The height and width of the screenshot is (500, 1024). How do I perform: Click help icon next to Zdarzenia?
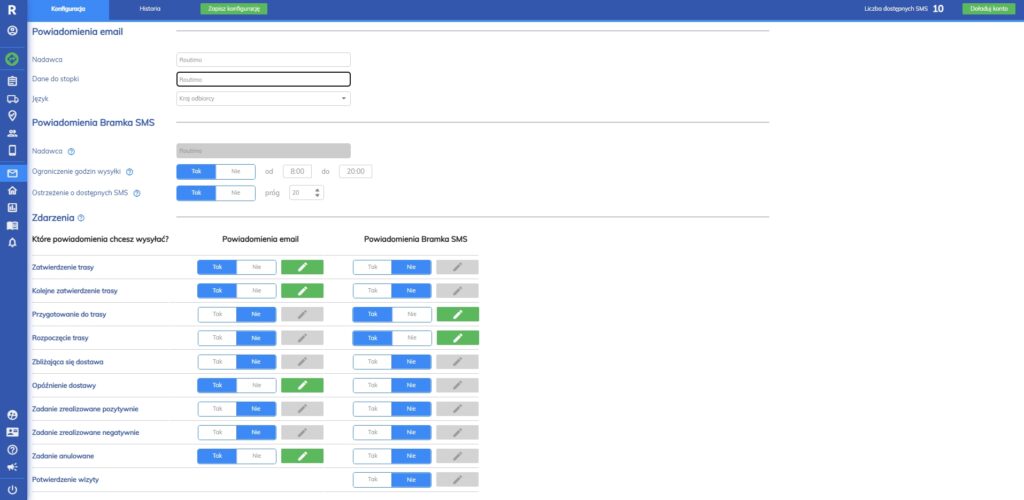pyautogui.click(x=81, y=217)
